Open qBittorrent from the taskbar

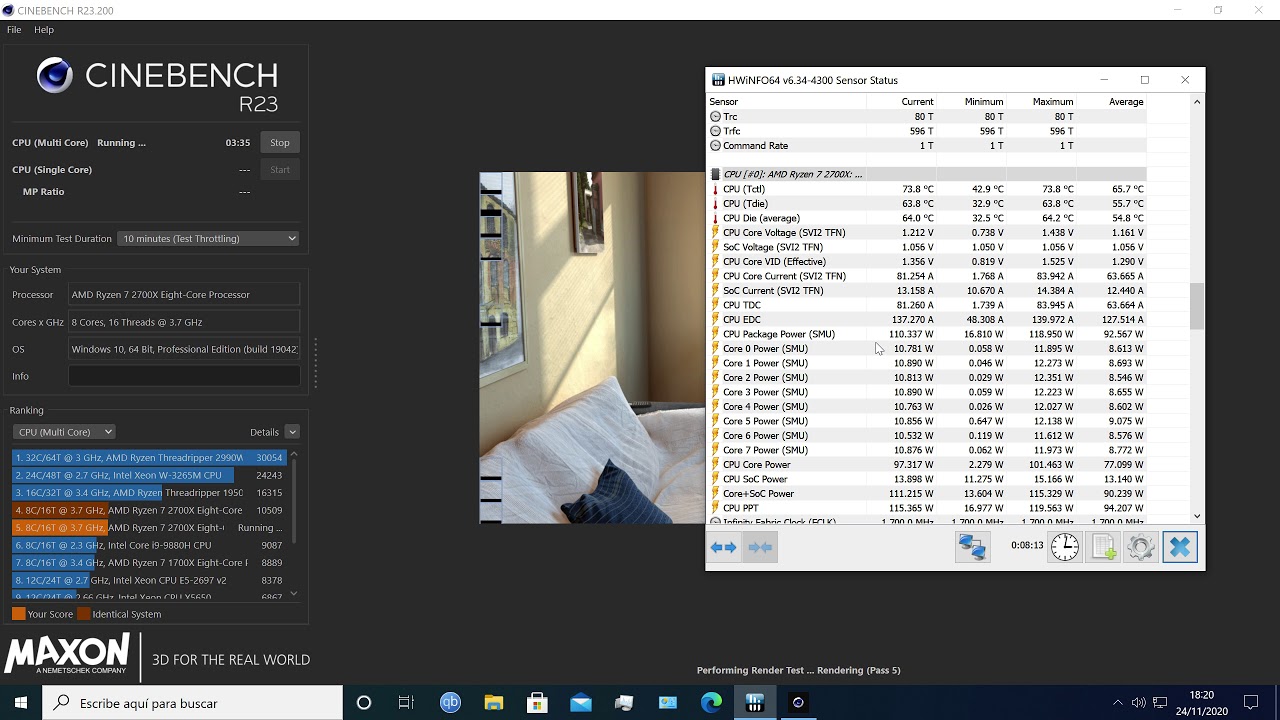coord(450,703)
